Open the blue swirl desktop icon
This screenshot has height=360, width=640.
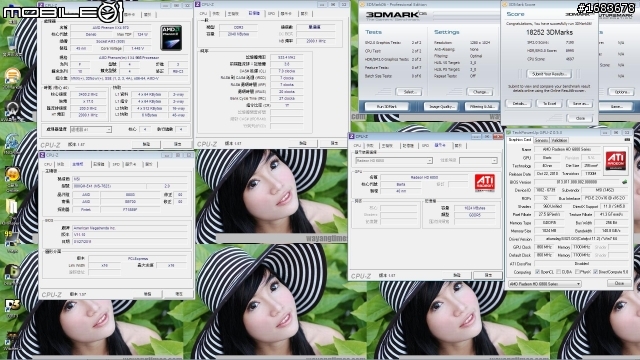(12, 142)
